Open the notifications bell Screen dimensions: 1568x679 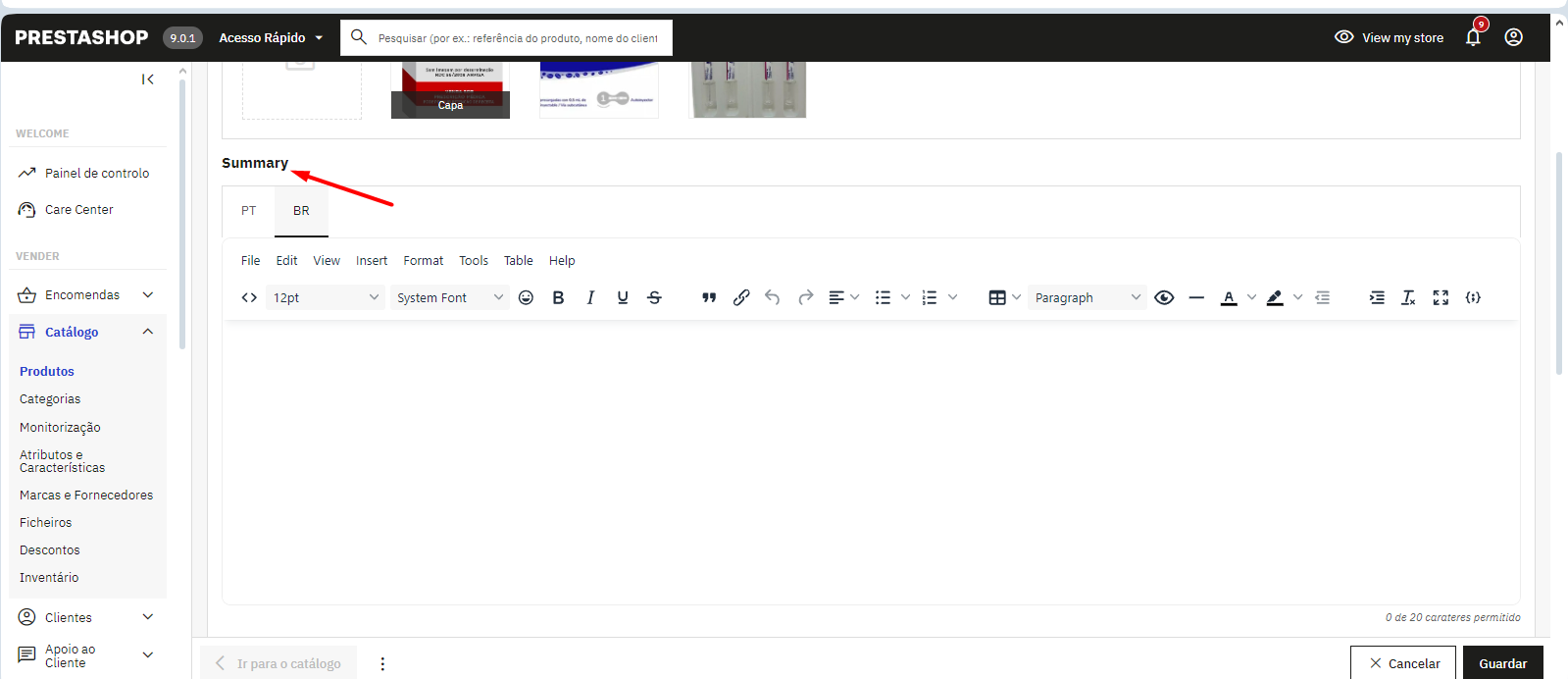coord(1473,37)
